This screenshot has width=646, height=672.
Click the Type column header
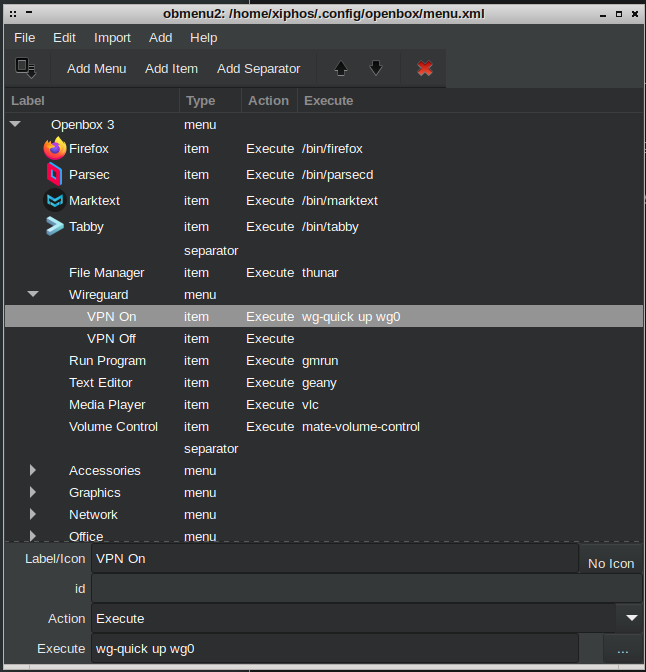tap(210, 101)
